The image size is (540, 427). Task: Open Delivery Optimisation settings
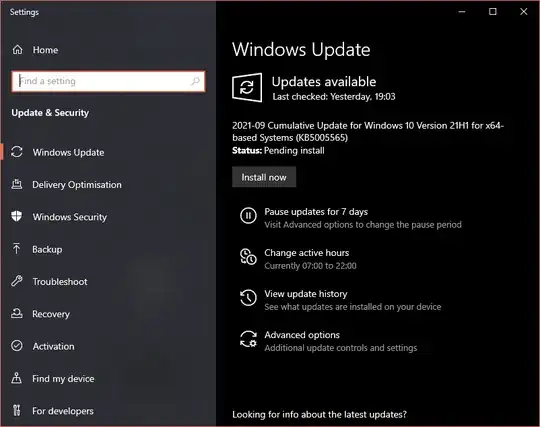[77, 185]
